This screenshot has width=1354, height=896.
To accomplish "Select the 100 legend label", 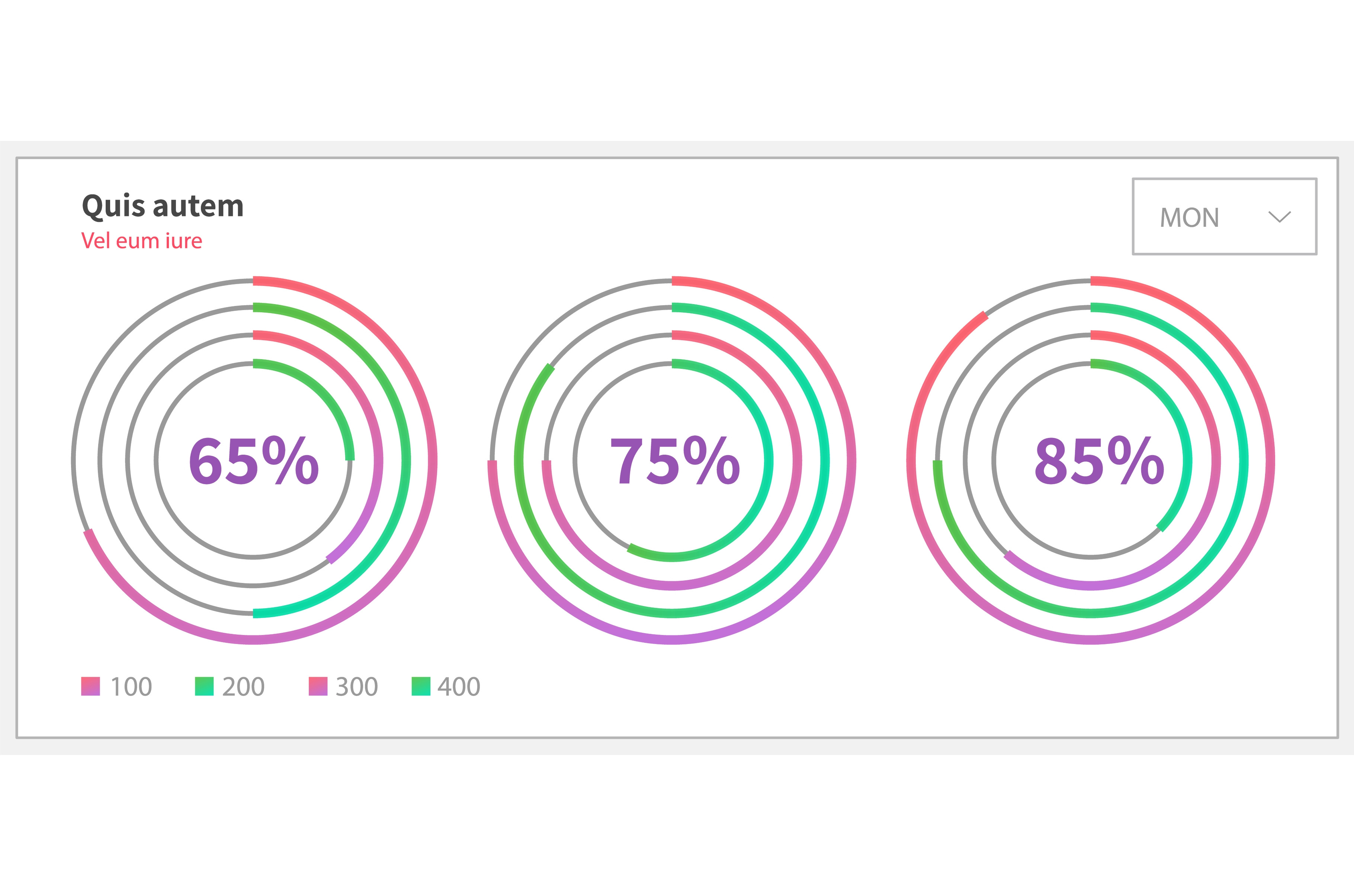I will 131,686.
